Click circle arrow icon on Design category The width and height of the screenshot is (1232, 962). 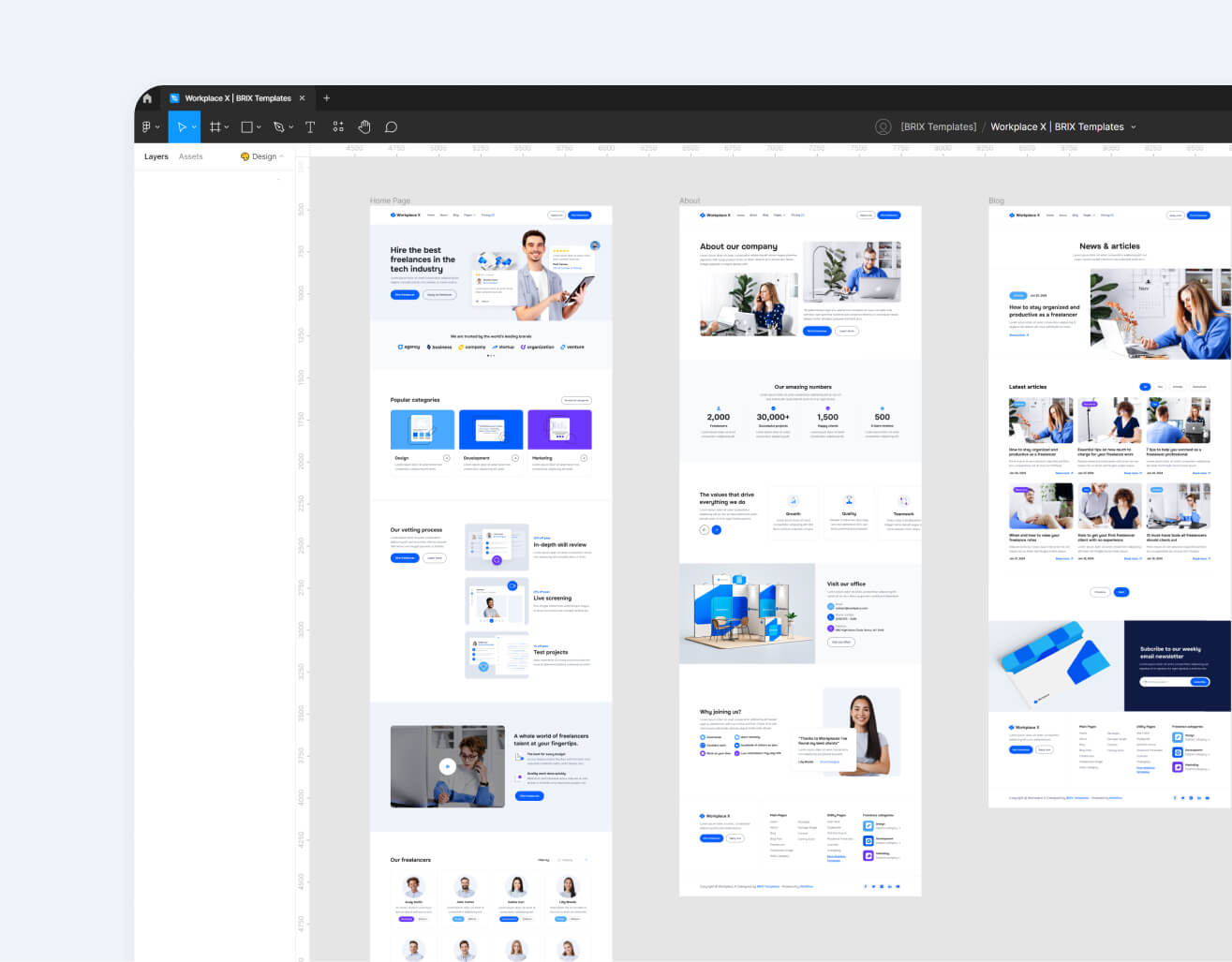pyautogui.click(x=446, y=458)
